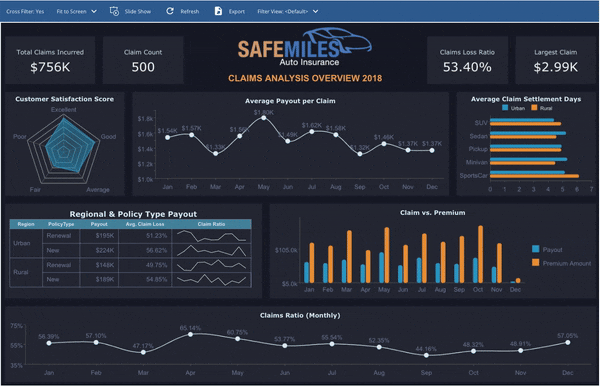Select the Payout table column header
This screenshot has width=600, height=386.
point(99,224)
